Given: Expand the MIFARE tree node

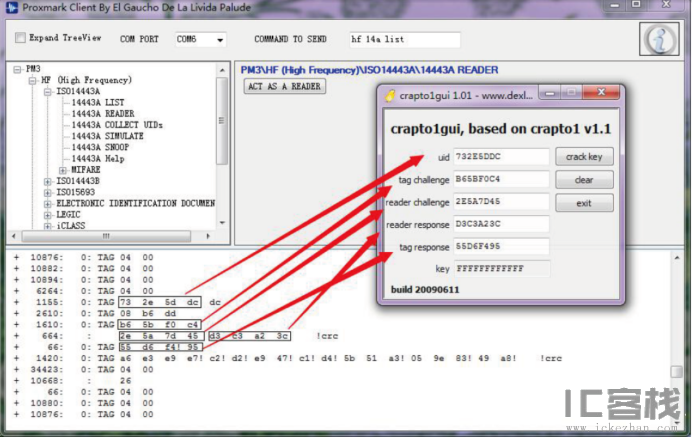Looking at the screenshot, I should (x=63, y=170).
